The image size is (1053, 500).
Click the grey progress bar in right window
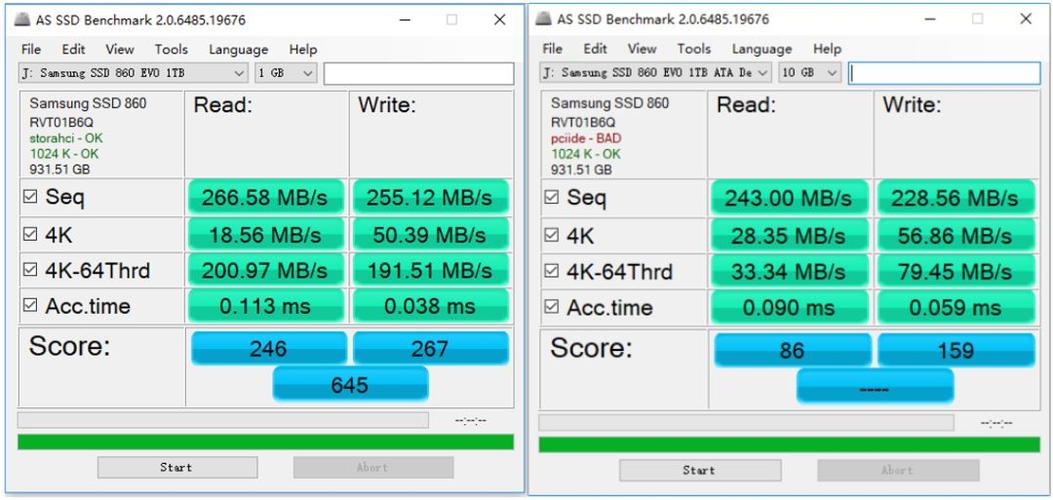(x=746, y=422)
